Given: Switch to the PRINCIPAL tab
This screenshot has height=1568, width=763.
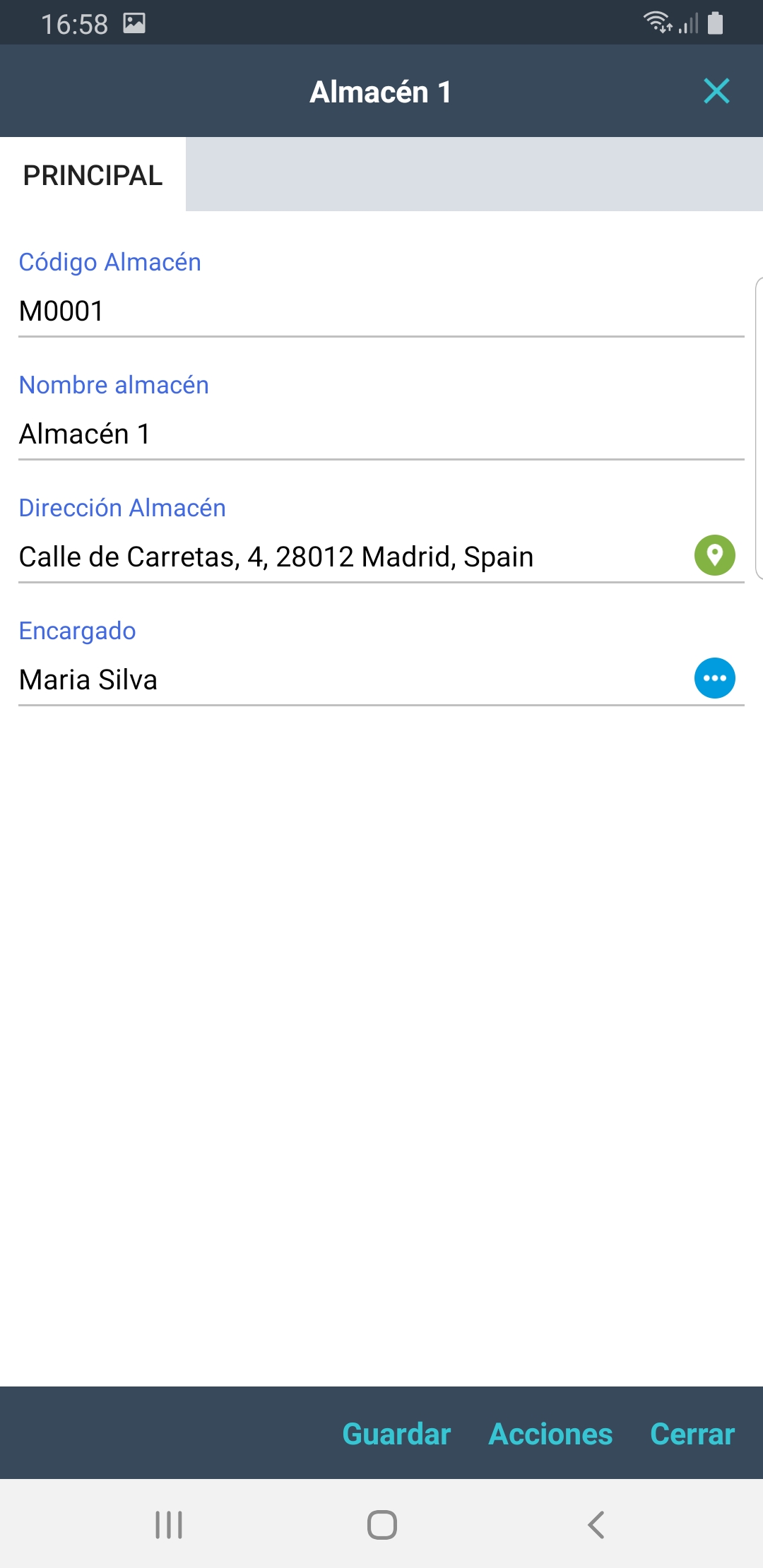Looking at the screenshot, I should (x=93, y=175).
